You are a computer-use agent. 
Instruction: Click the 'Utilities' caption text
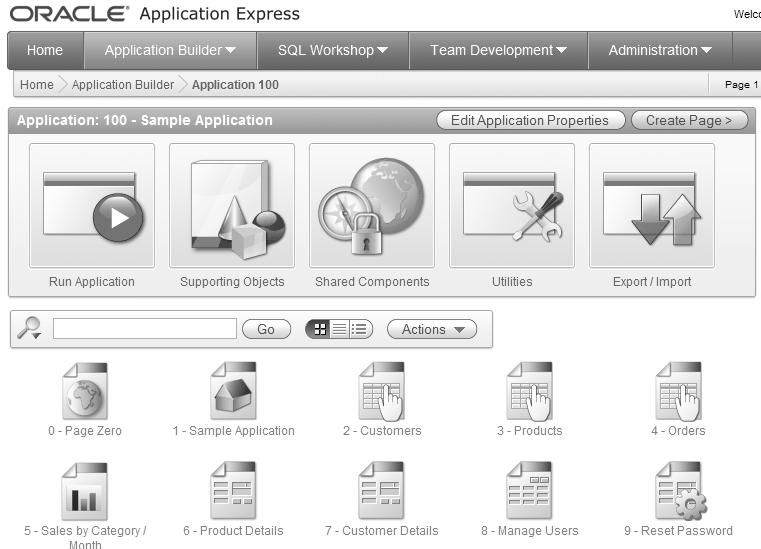coord(512,282)
